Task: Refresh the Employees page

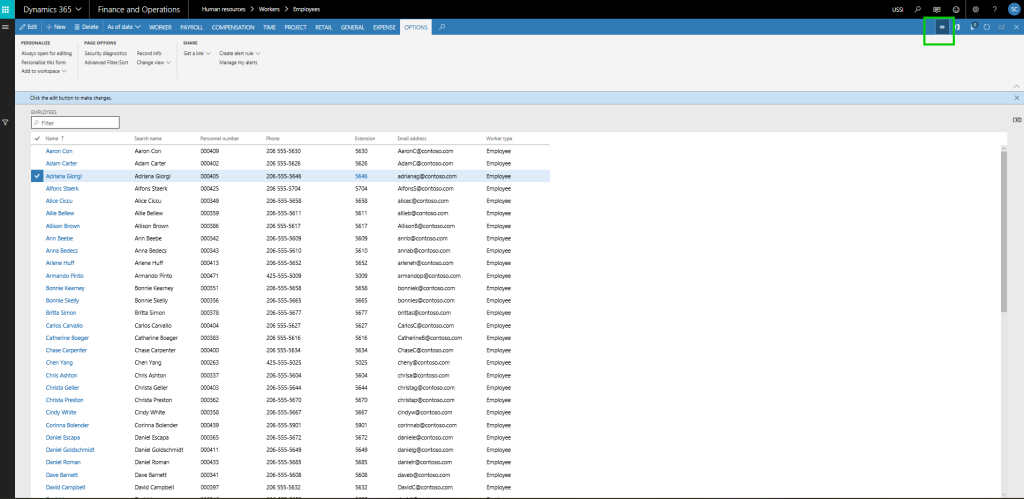Action: (987, 27)
